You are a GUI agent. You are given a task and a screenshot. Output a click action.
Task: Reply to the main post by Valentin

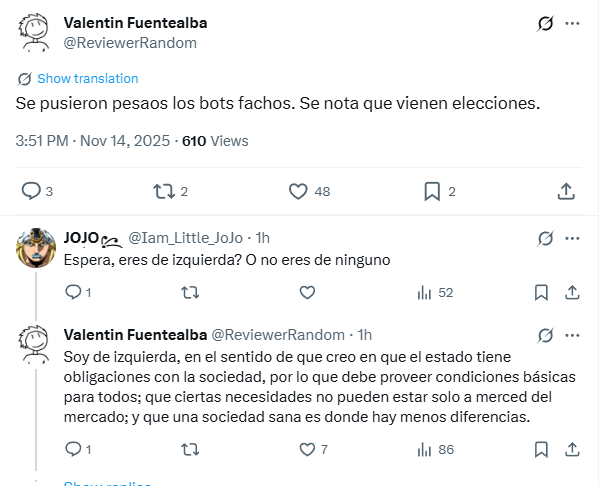click(31, 190)
